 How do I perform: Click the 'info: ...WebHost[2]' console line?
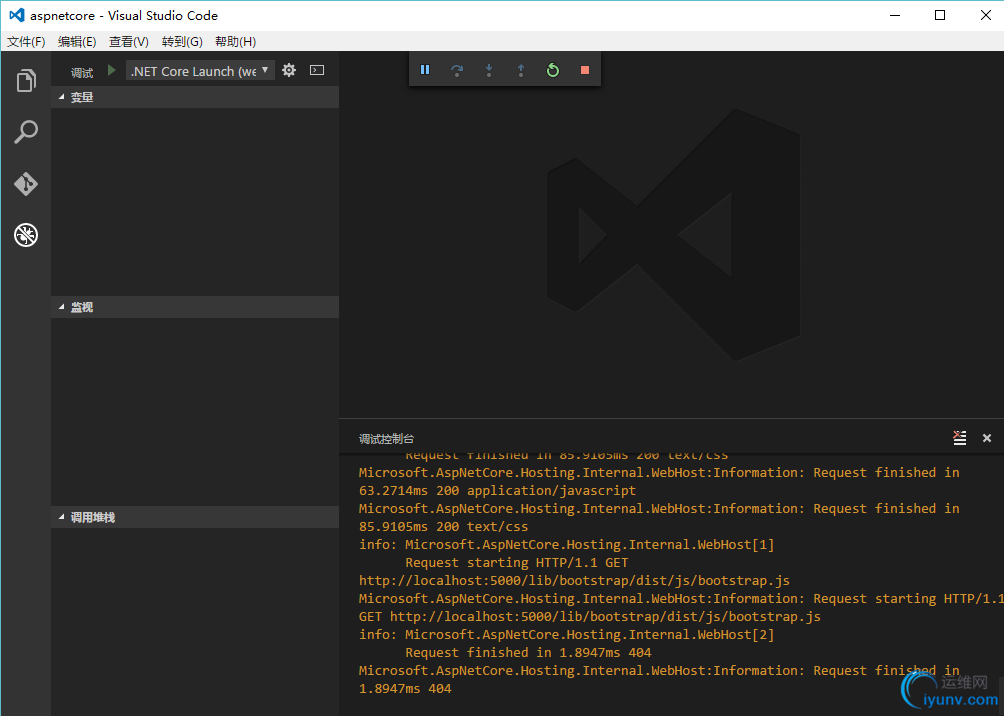pos(567,635)
